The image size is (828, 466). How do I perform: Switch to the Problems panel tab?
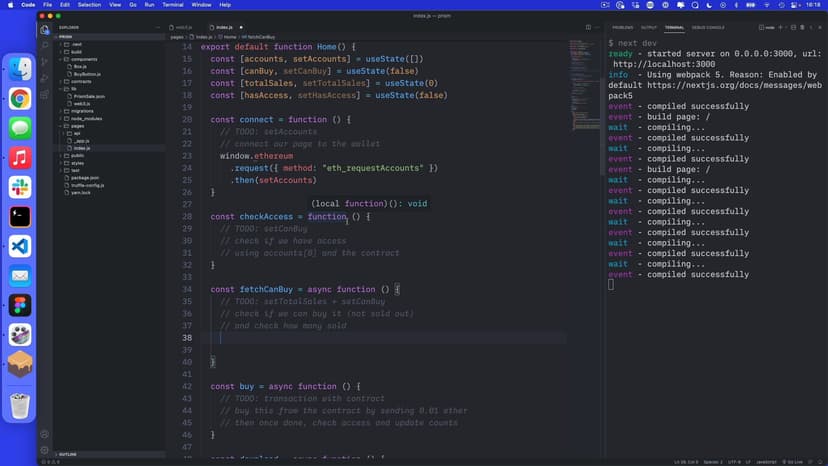pos(622,27)
